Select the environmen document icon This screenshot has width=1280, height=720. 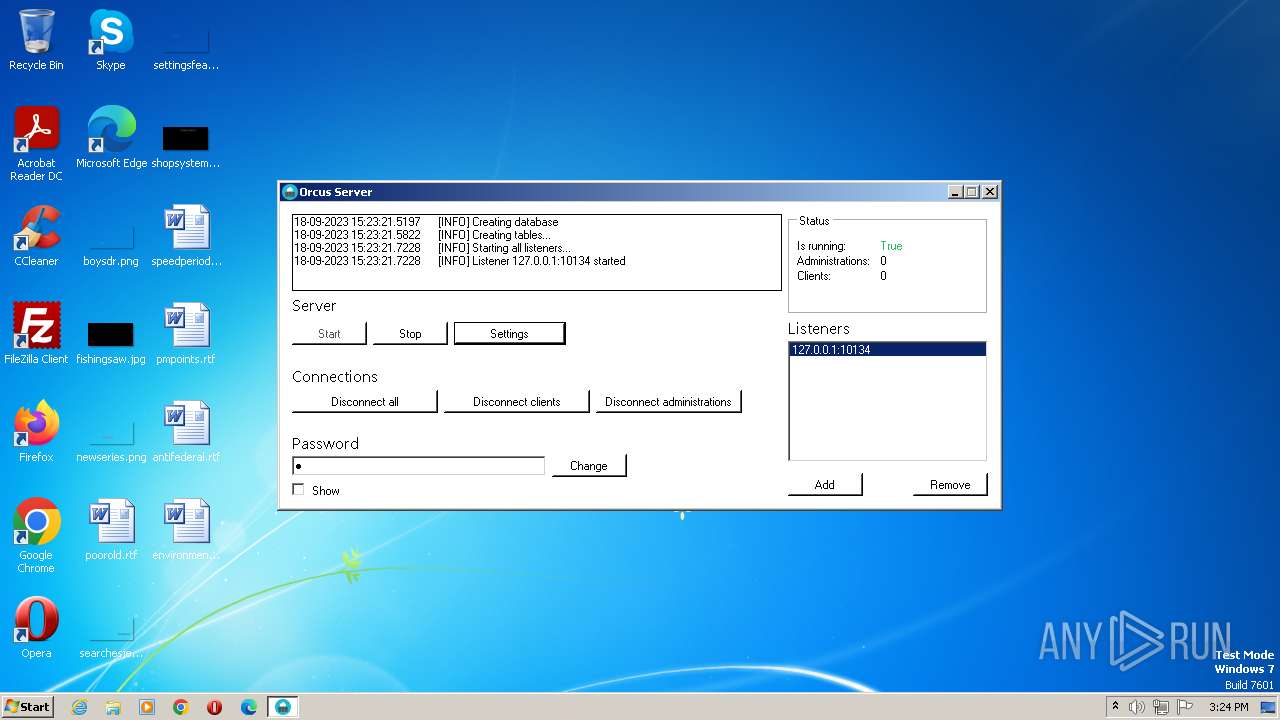(x=186, y=530)
